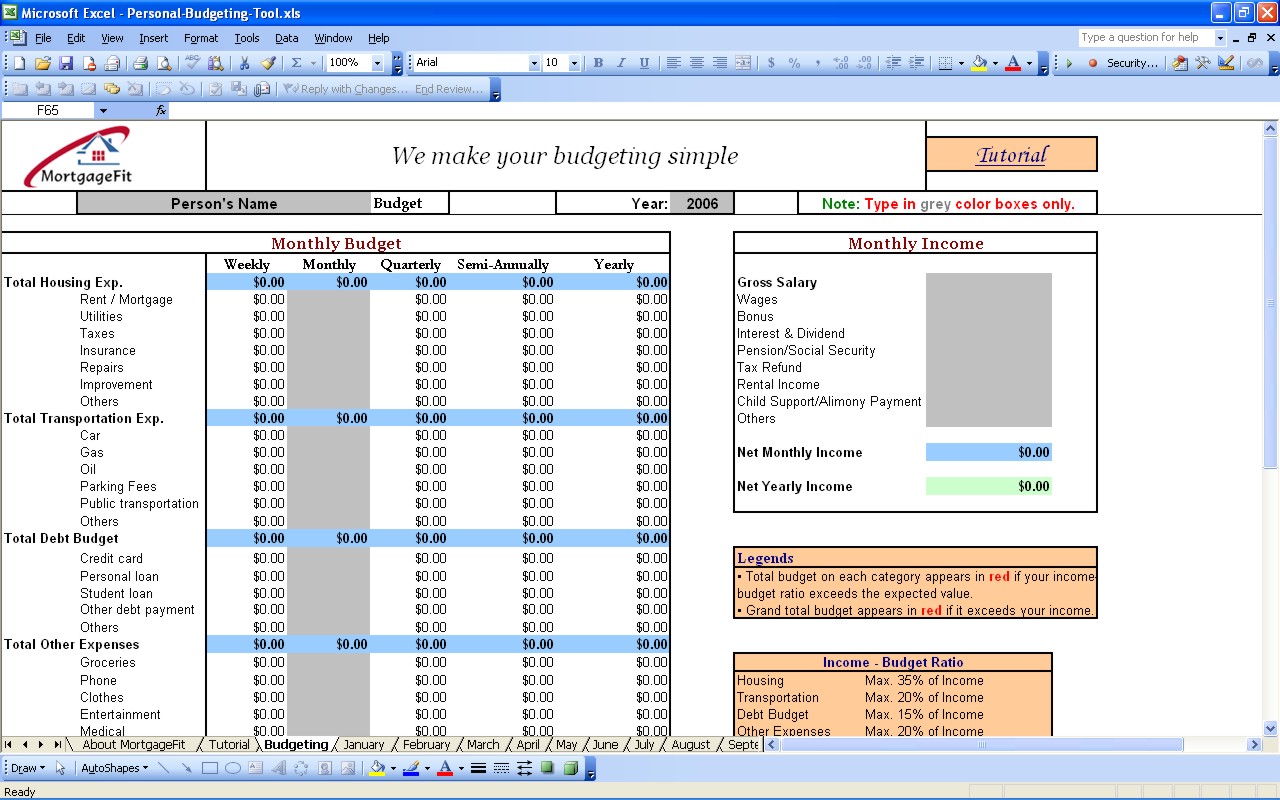This screenshot has width=1280, height=800.
Task: Click the grey Year 2006 cell
Action: coord(702,204)
